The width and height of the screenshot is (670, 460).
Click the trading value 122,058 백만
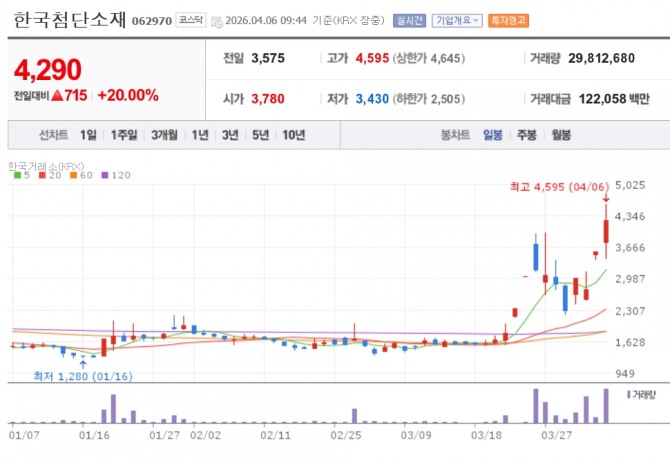pos(614,99)
